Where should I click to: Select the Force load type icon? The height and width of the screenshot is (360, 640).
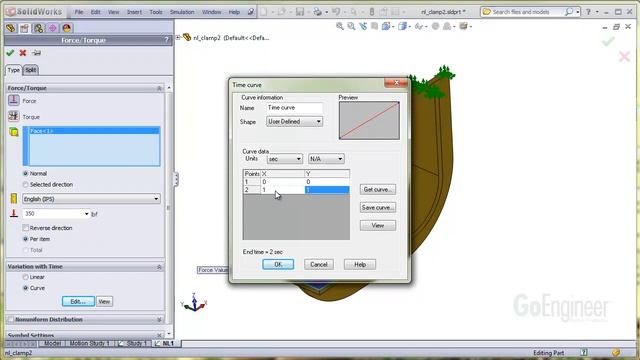coord(13,100)
